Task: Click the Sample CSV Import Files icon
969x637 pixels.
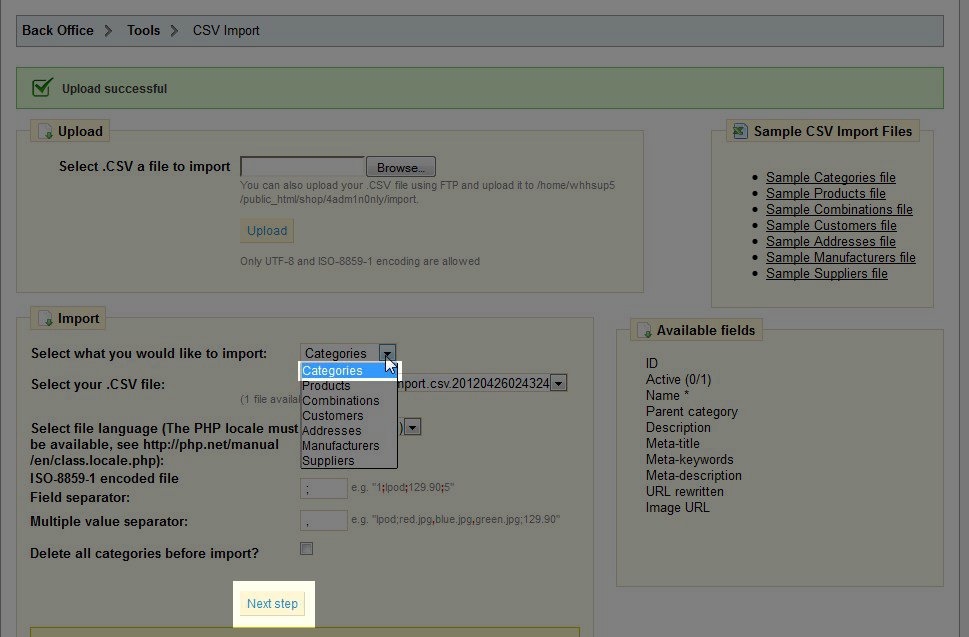Action: (740, 131)
